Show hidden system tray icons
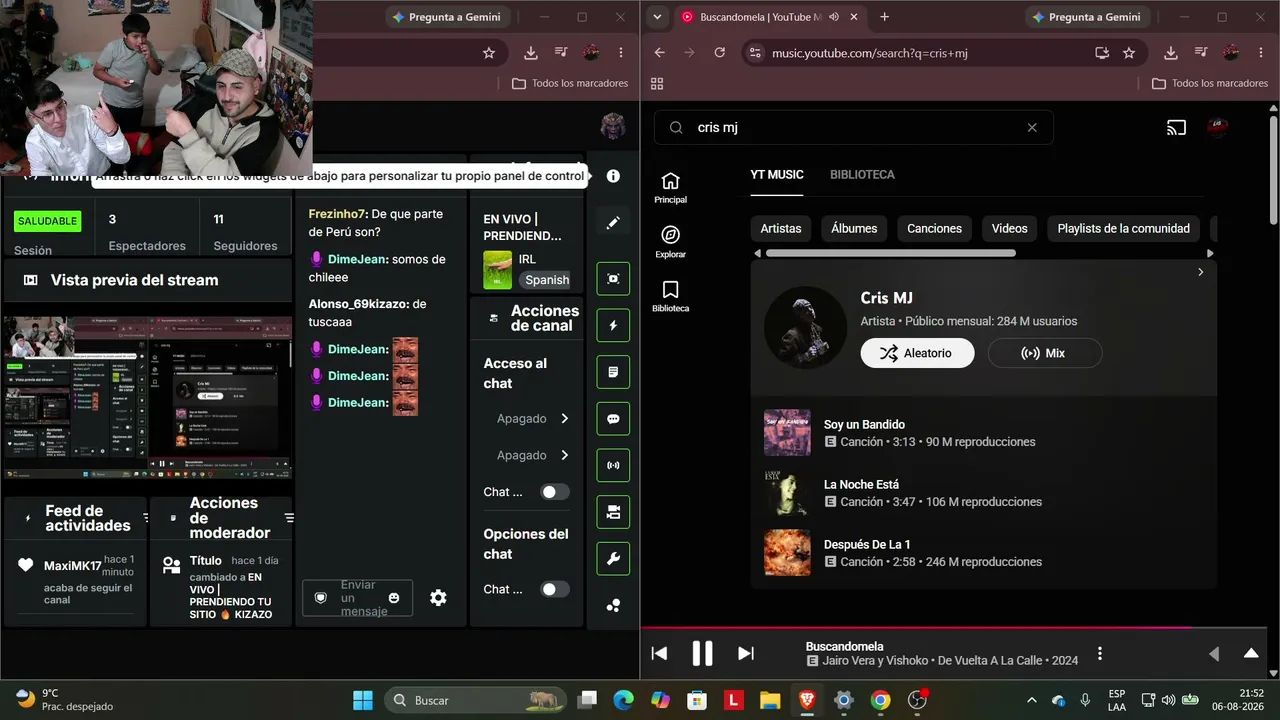Screen dimensions: 1280x720 click(x=1032, y=700)
